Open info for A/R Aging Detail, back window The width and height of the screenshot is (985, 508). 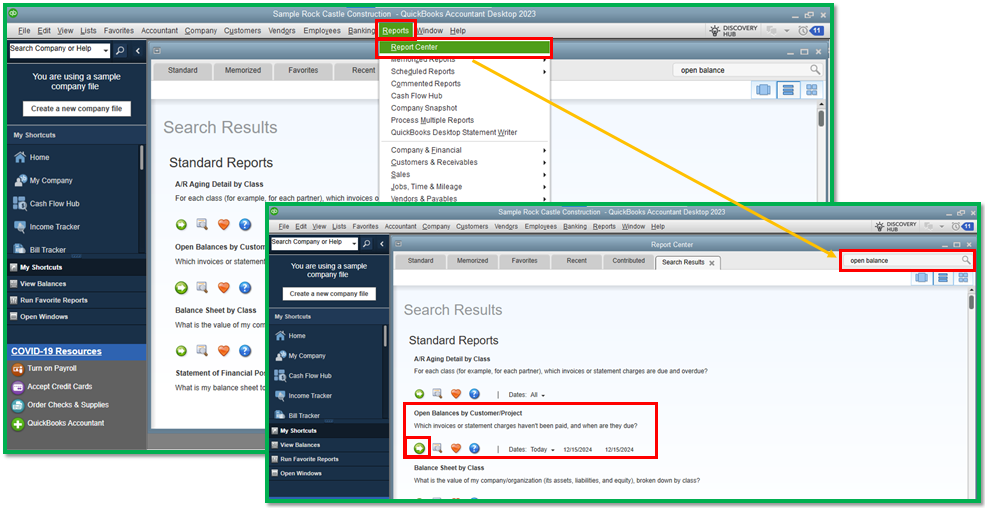(x=202, y=224)
